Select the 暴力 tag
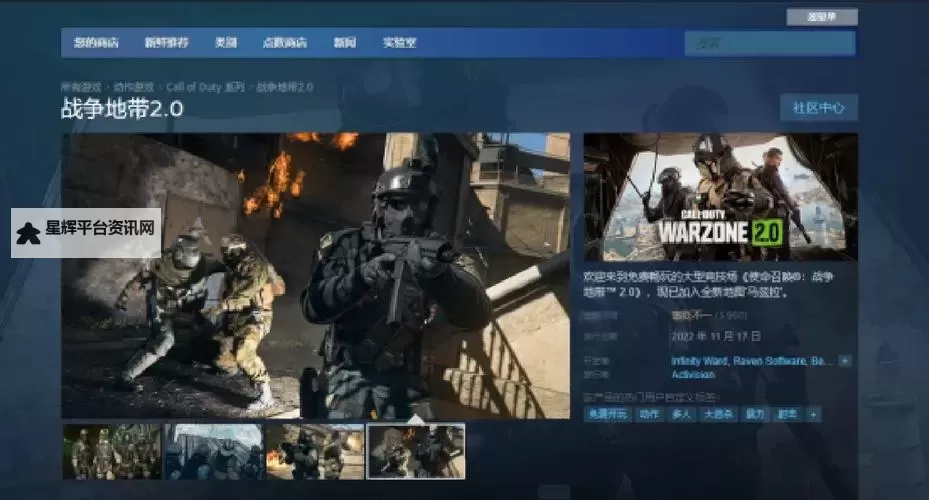Screen dimensions: 929x500 [x=755, y=414]
